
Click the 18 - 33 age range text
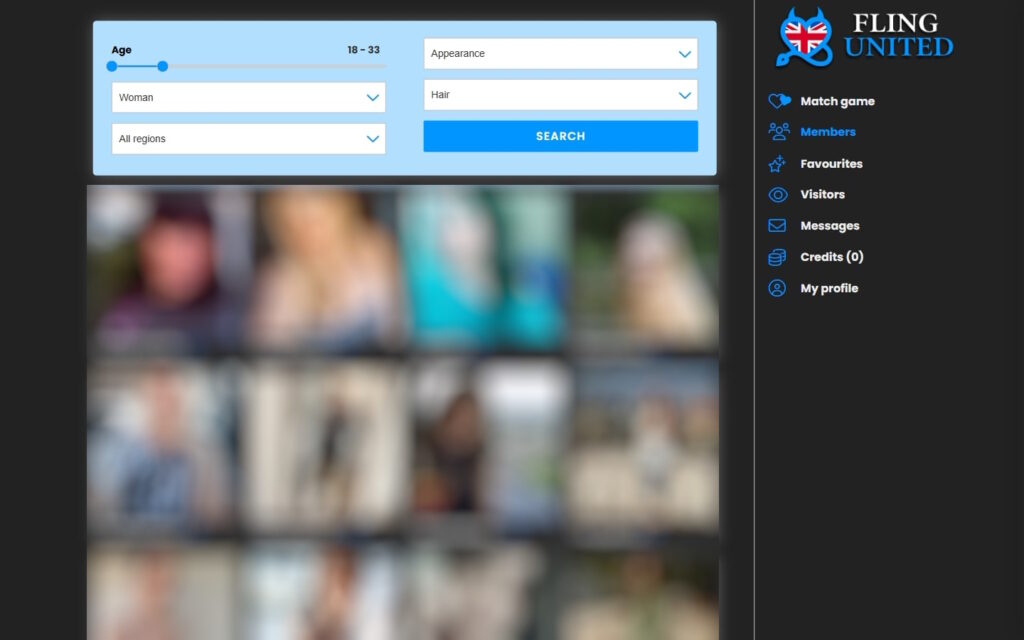click(363, 50)
